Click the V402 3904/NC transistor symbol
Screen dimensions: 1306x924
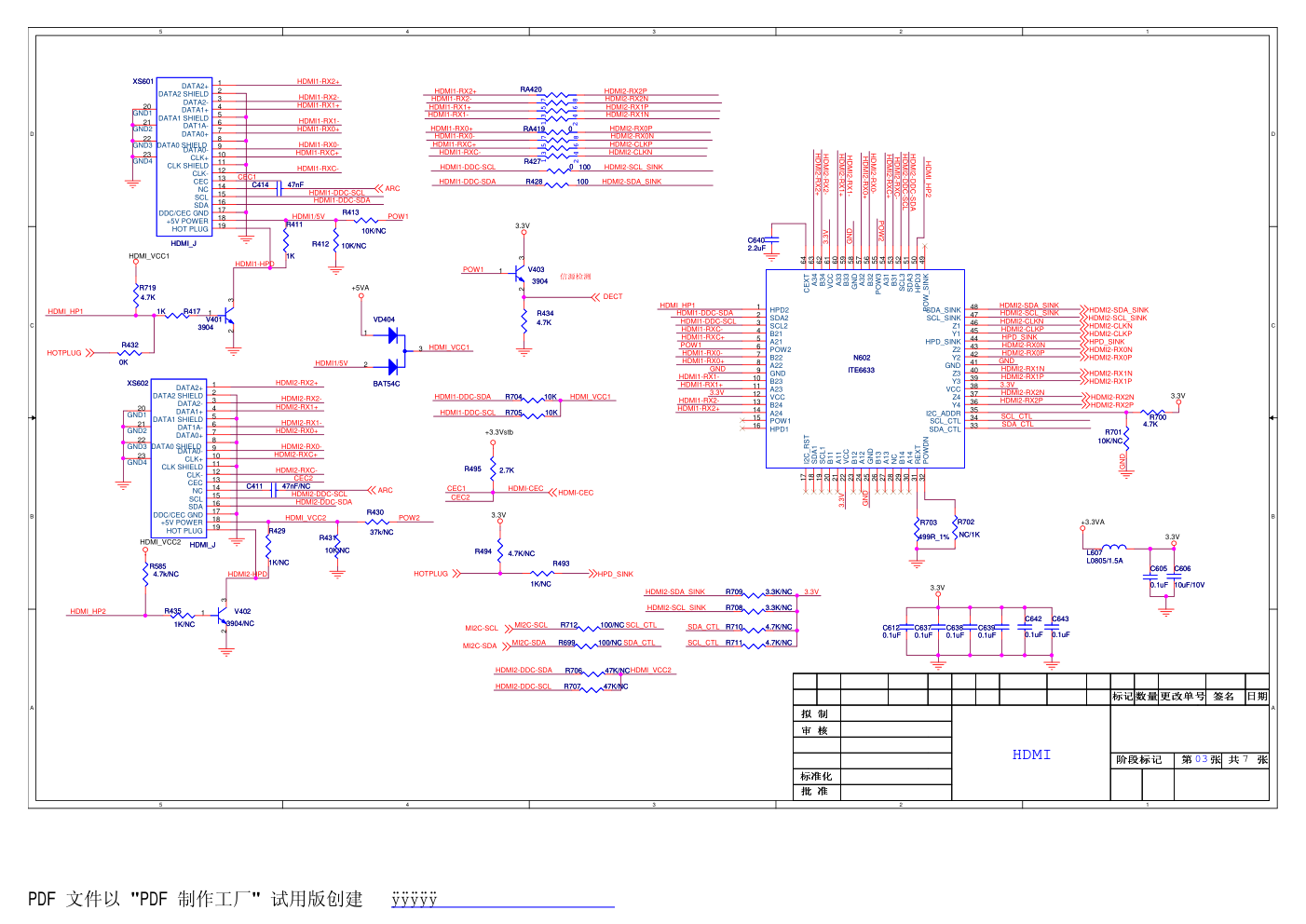[222, 616]
